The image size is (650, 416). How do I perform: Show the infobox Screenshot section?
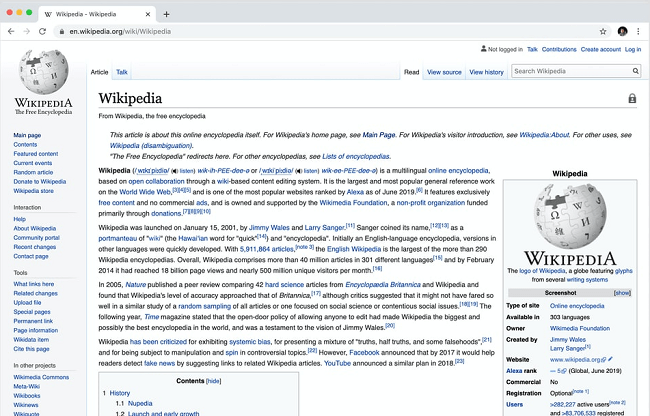[x=622, y=293]
